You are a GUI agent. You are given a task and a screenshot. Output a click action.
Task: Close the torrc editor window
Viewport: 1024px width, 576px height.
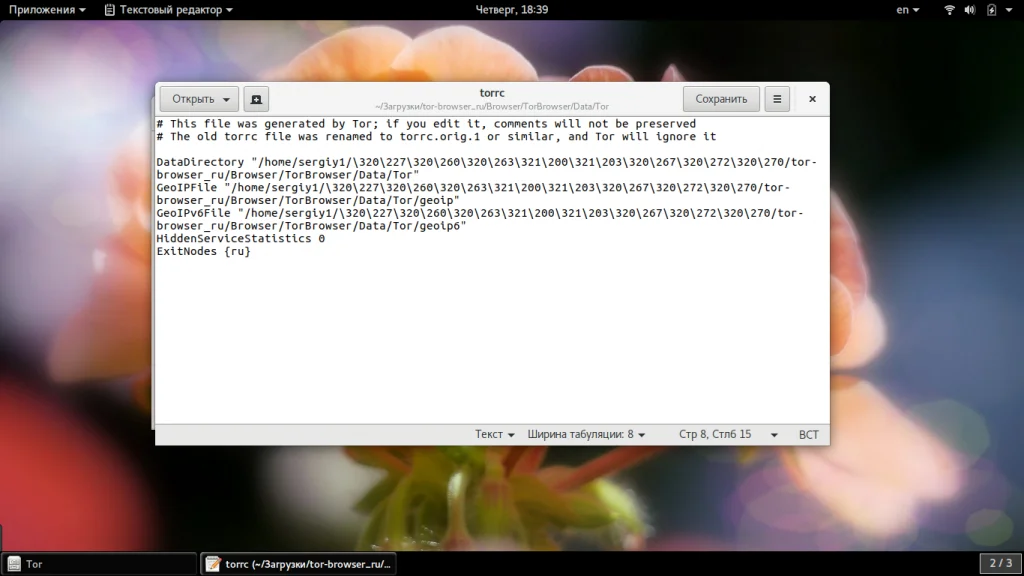point(812,99)
